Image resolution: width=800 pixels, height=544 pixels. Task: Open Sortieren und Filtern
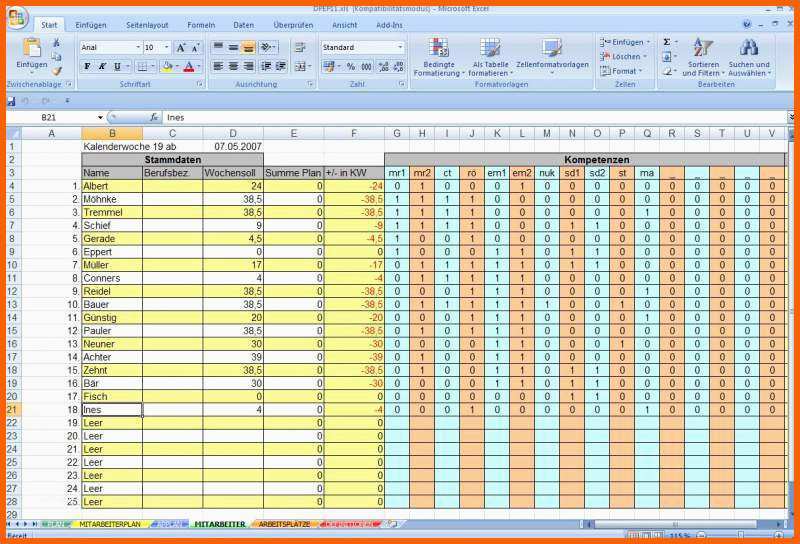pos(703,55)
